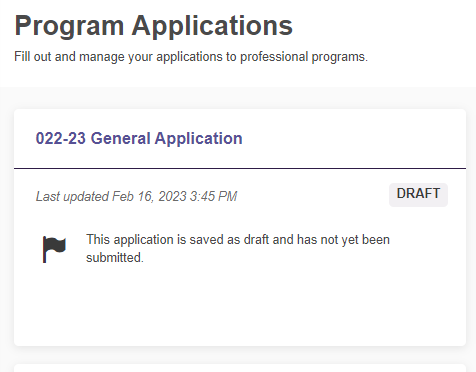476x372 pixels.
Task: Click the divider line under the application title
Action: point(240,169)
